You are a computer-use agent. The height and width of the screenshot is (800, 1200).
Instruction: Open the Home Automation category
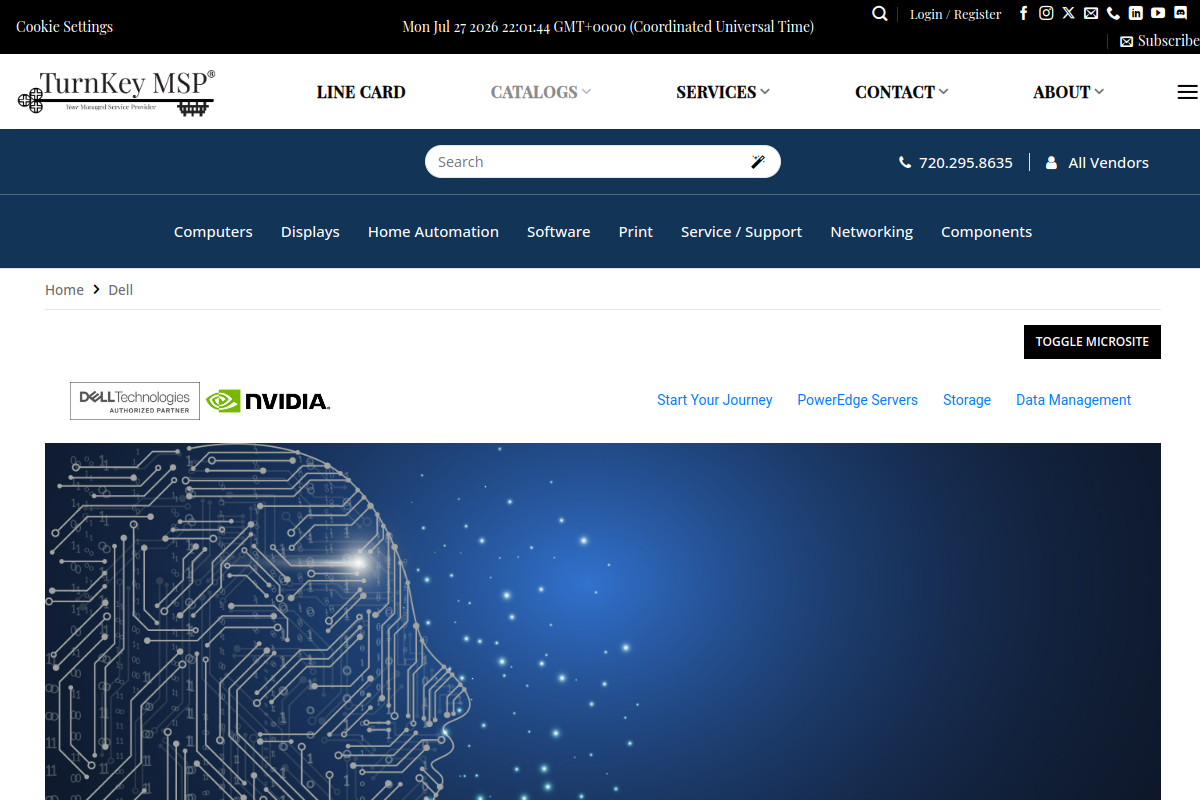click(433, 231)
